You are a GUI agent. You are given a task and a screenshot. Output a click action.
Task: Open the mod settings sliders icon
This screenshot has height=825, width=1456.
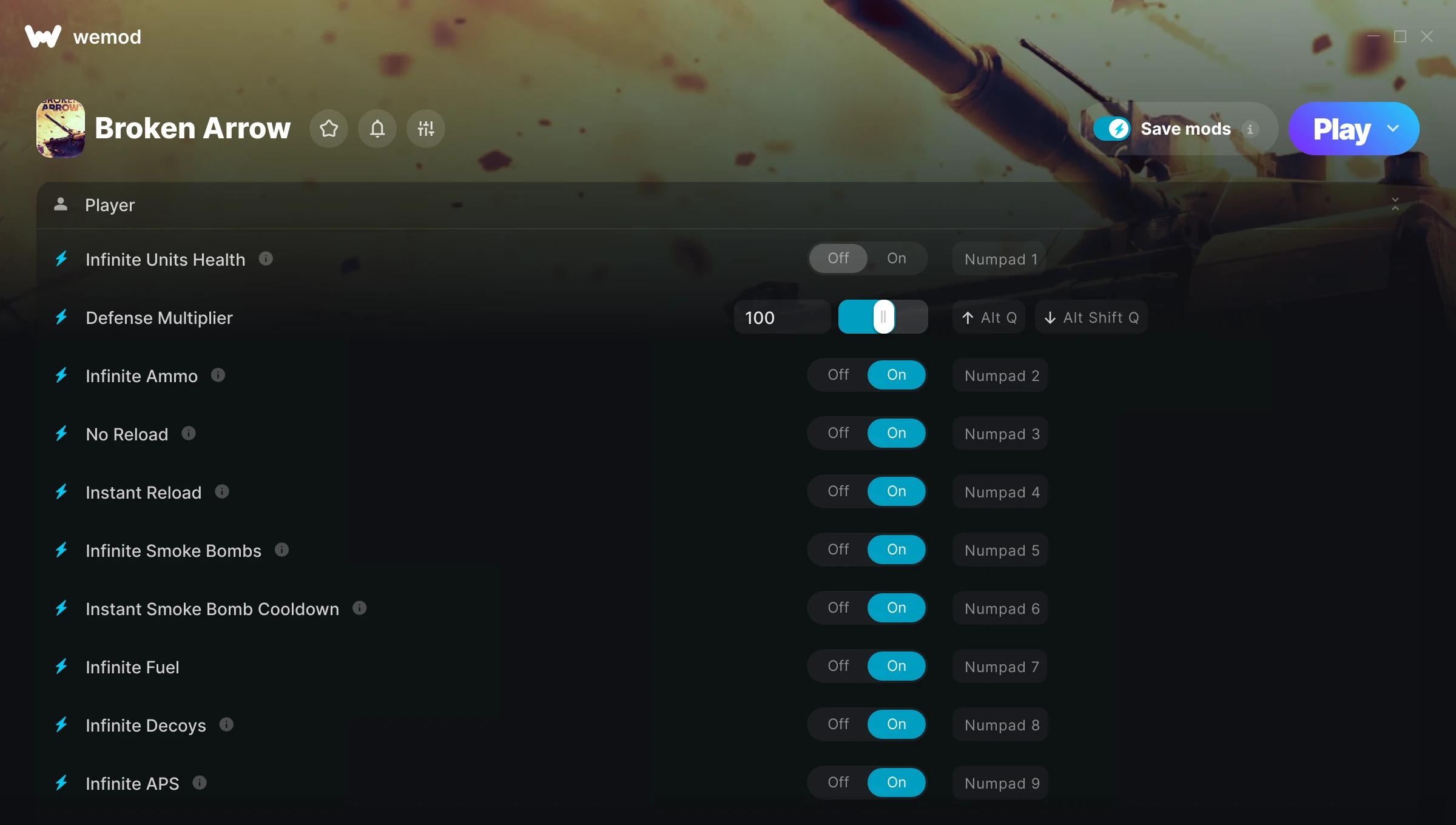pyautogui.click(x=426, y=129)
